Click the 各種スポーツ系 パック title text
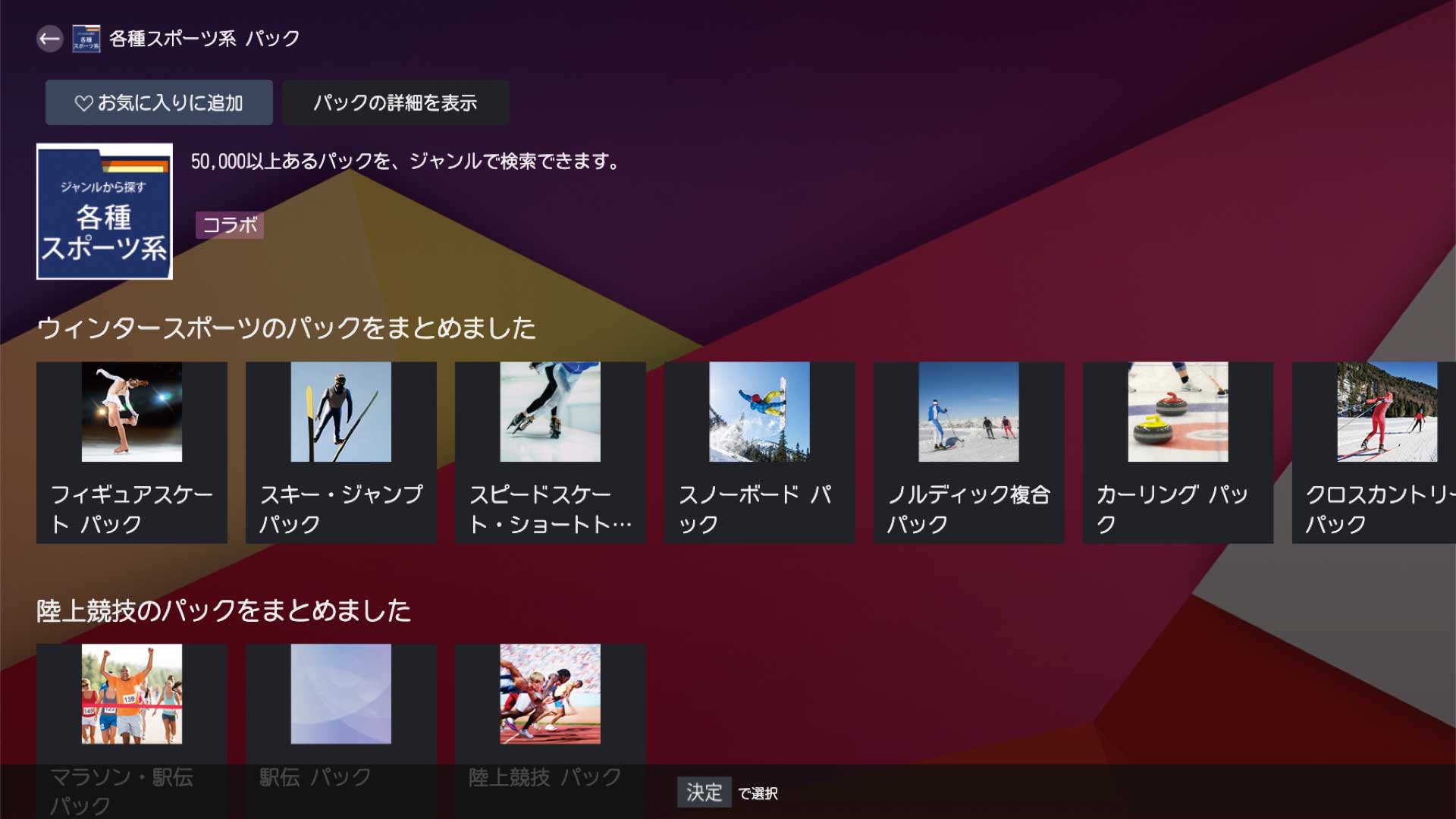Screen dimensions: 1456x819 pyautogui.click(x=205, y=39)
